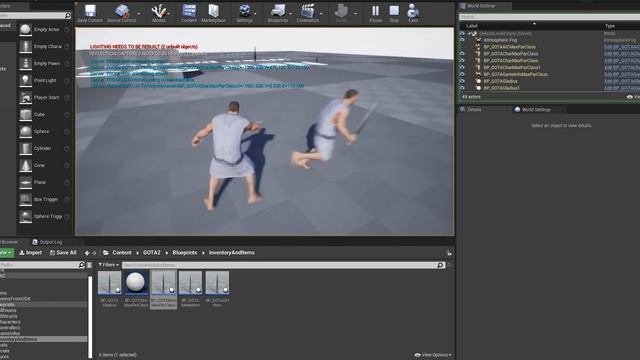Open the Source Control dropdown arrow
Viewport: 640px width, 360px height.
point(139,13)
